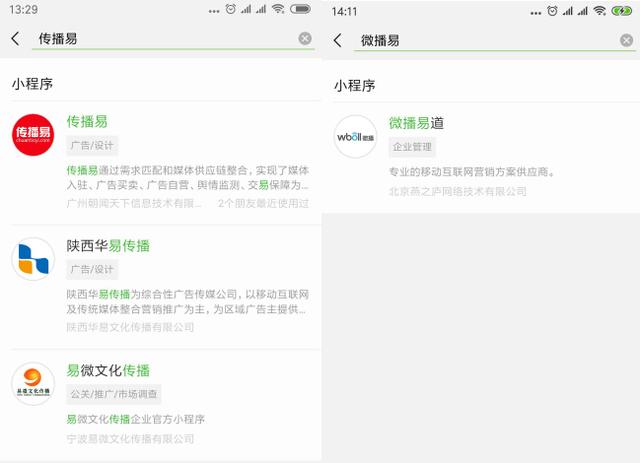Open the 易微文化传播 orange swirl logo
Image resolution: width=640 pixels, height=463 pixels.
click(x=33, y=383)
